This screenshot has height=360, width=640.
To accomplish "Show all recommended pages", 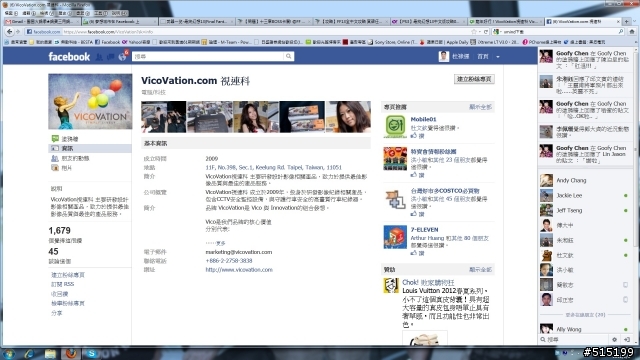I will (480, 107).
